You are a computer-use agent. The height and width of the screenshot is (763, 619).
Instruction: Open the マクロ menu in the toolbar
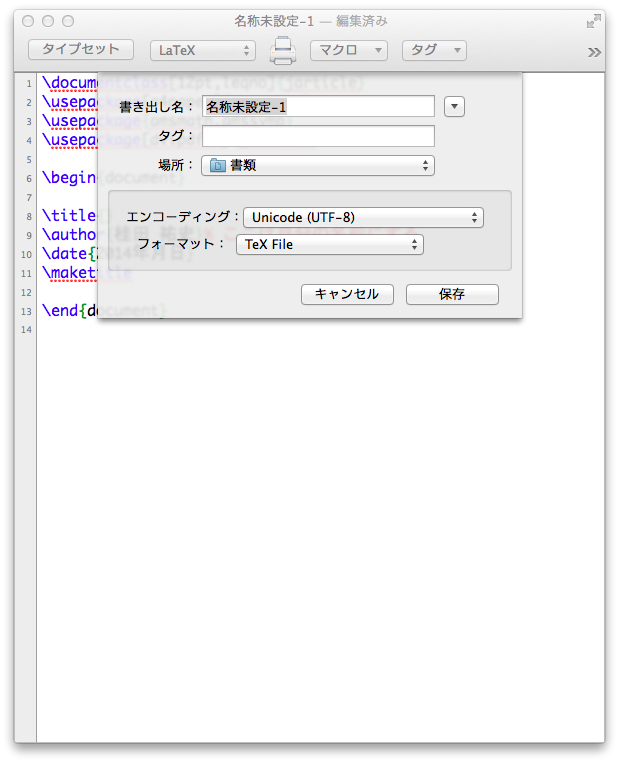[x=348, y=50]
